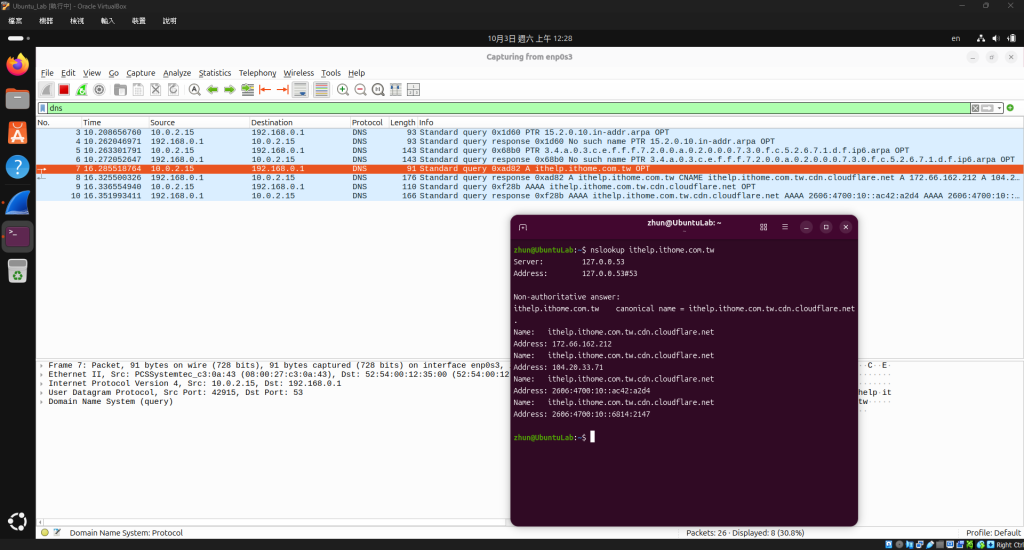
Task: Close this capture file icon
Action: tap(155, 90)
